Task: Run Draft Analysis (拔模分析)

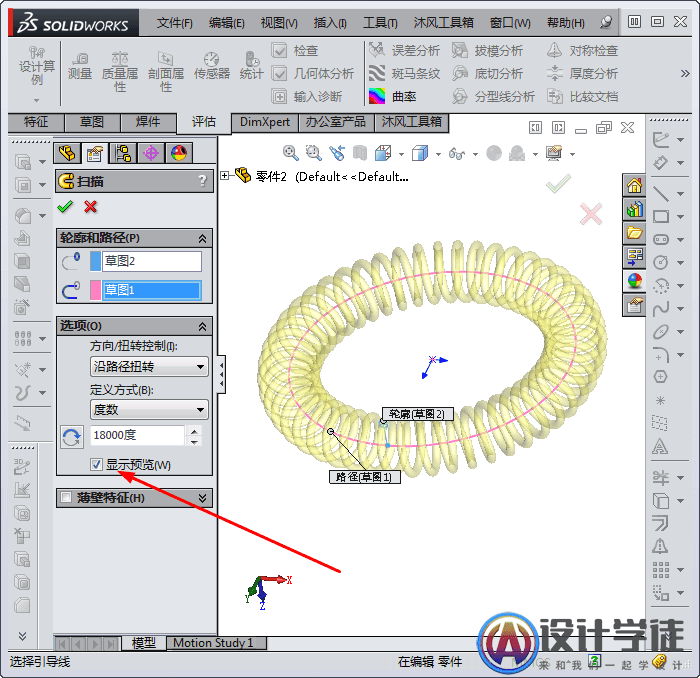Action: click(x=487, y=50)
